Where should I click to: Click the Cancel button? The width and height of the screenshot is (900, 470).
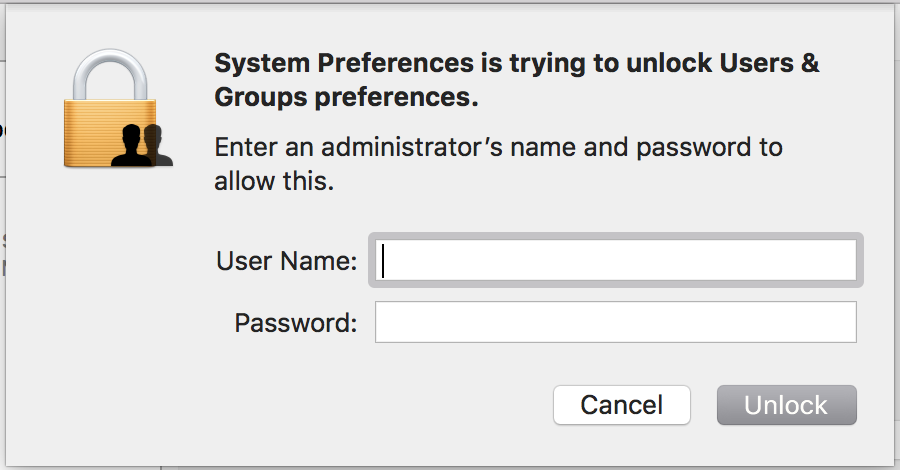622,405
